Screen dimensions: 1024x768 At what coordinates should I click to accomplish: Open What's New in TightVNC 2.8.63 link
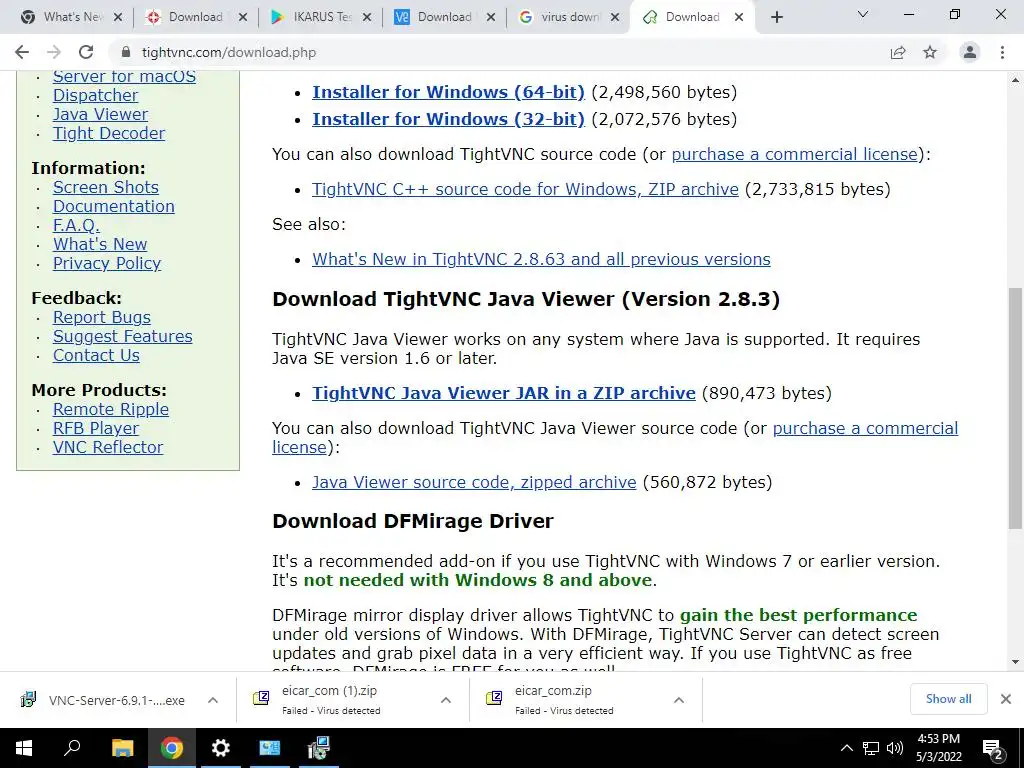point(541,259)
